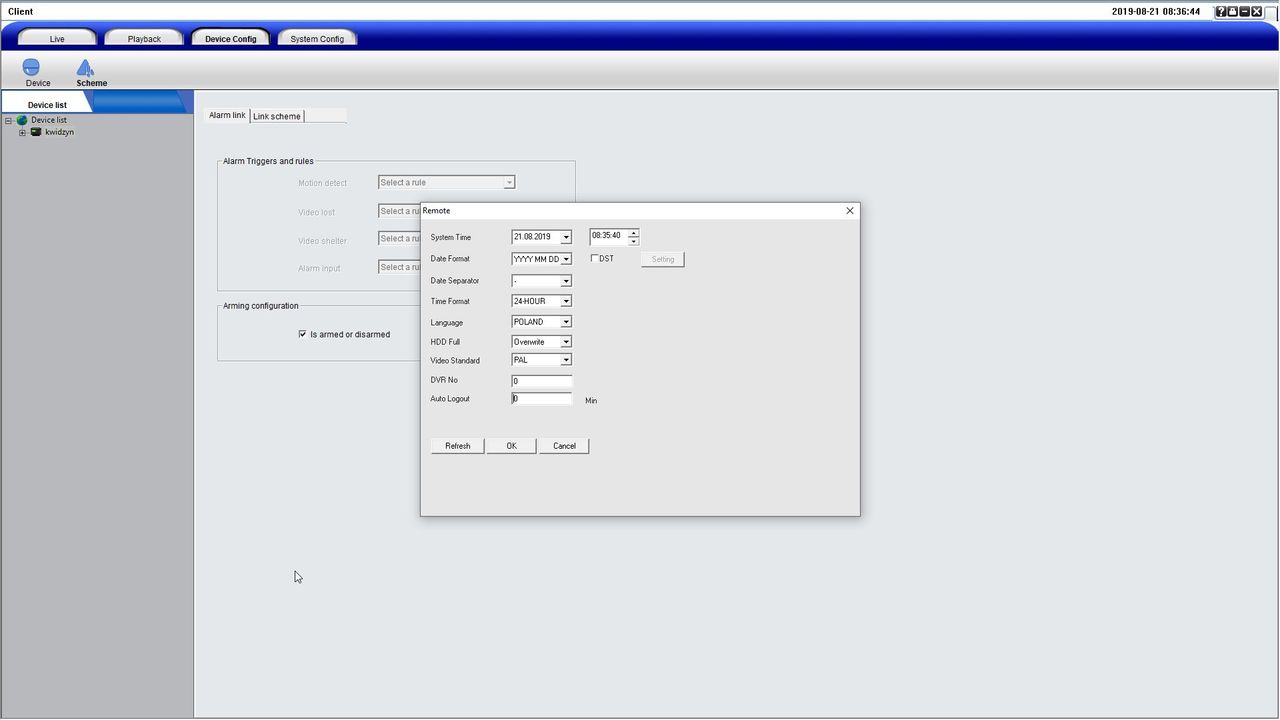Open the Date Format dropdown
This screenshot has height=720, width=1280.
(x=565, y=259)
